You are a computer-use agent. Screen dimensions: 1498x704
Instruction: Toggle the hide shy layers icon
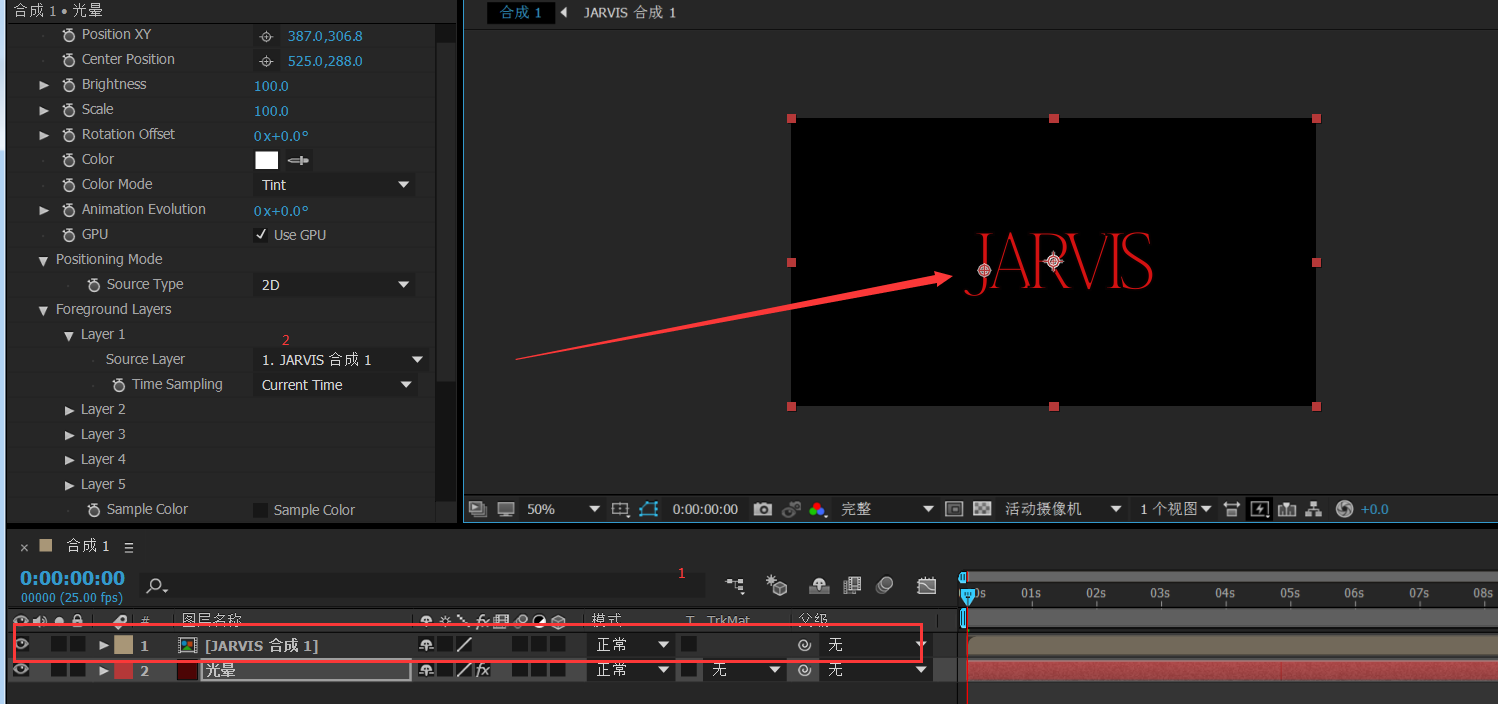click(819, 585)
